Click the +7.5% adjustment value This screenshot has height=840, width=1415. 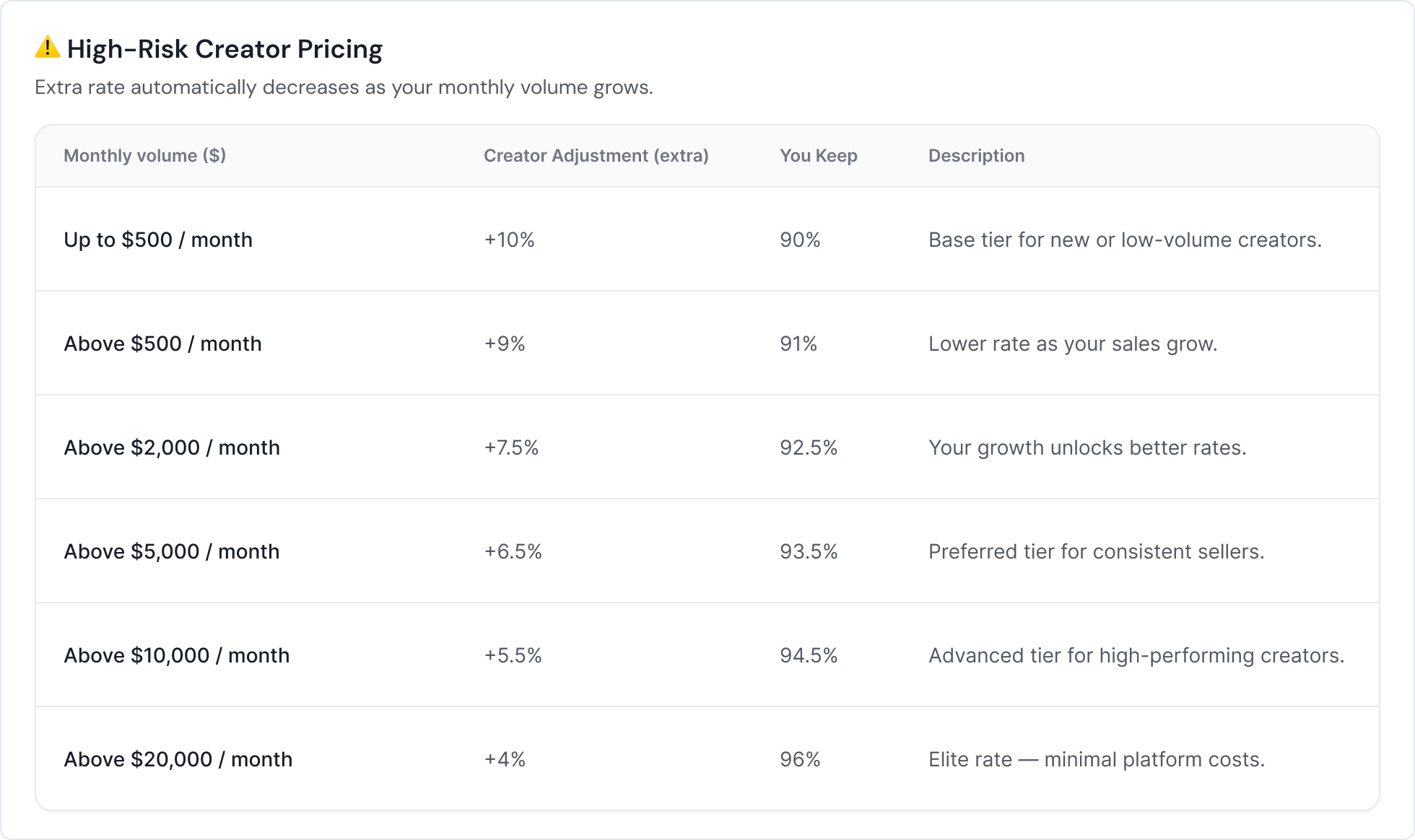pyautogui.click(x=511, y=447)
